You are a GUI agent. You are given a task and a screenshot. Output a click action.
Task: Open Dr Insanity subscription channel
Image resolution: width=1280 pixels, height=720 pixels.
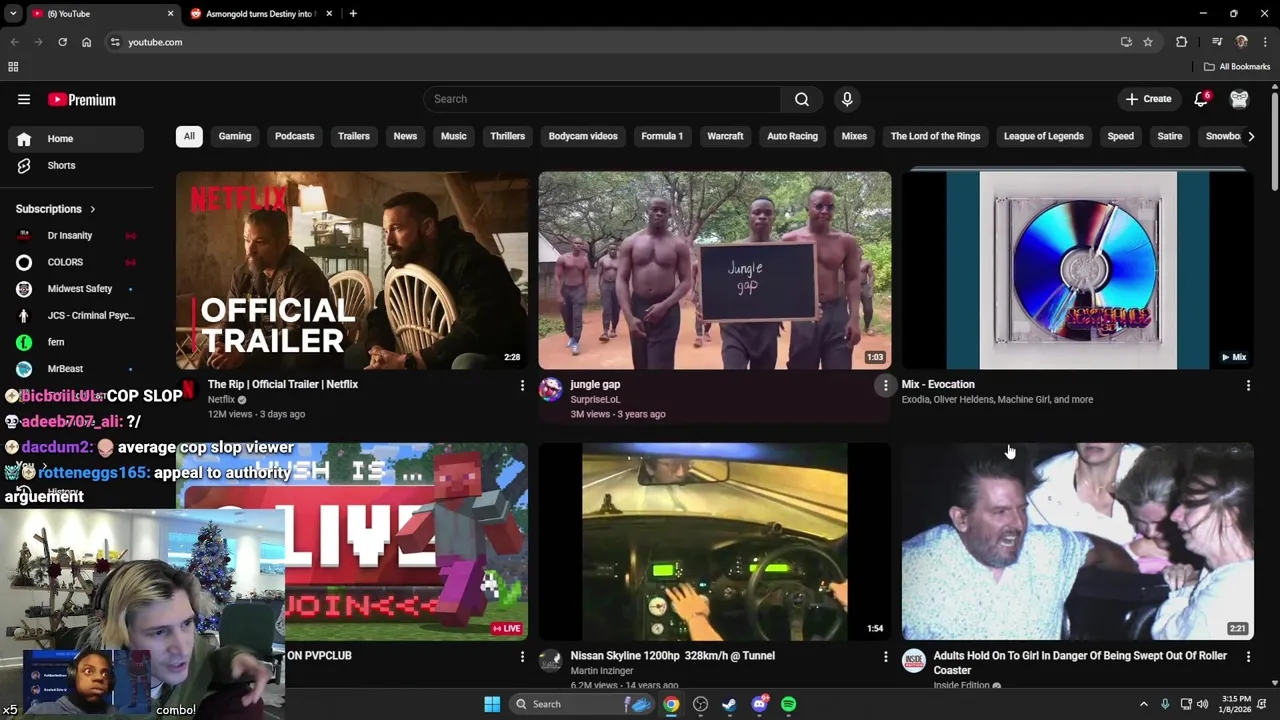pos(76,235)
